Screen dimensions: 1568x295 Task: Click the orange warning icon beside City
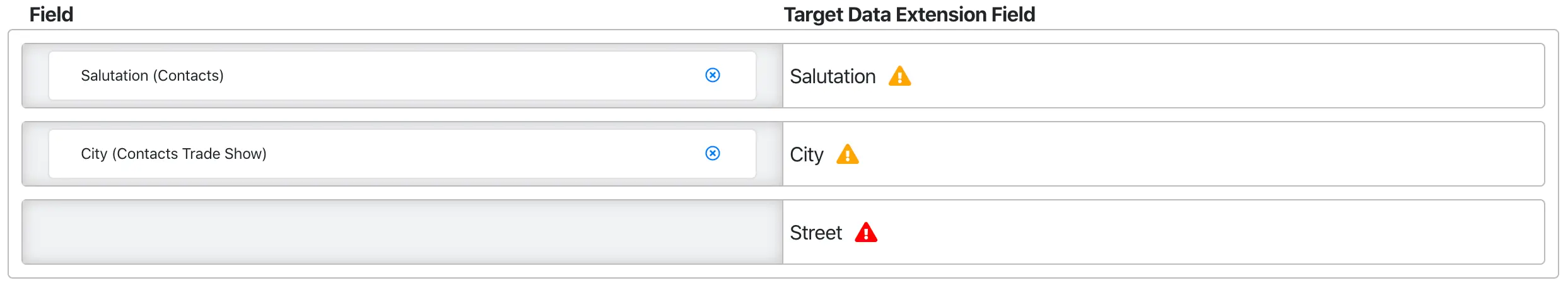coord(847,154)
